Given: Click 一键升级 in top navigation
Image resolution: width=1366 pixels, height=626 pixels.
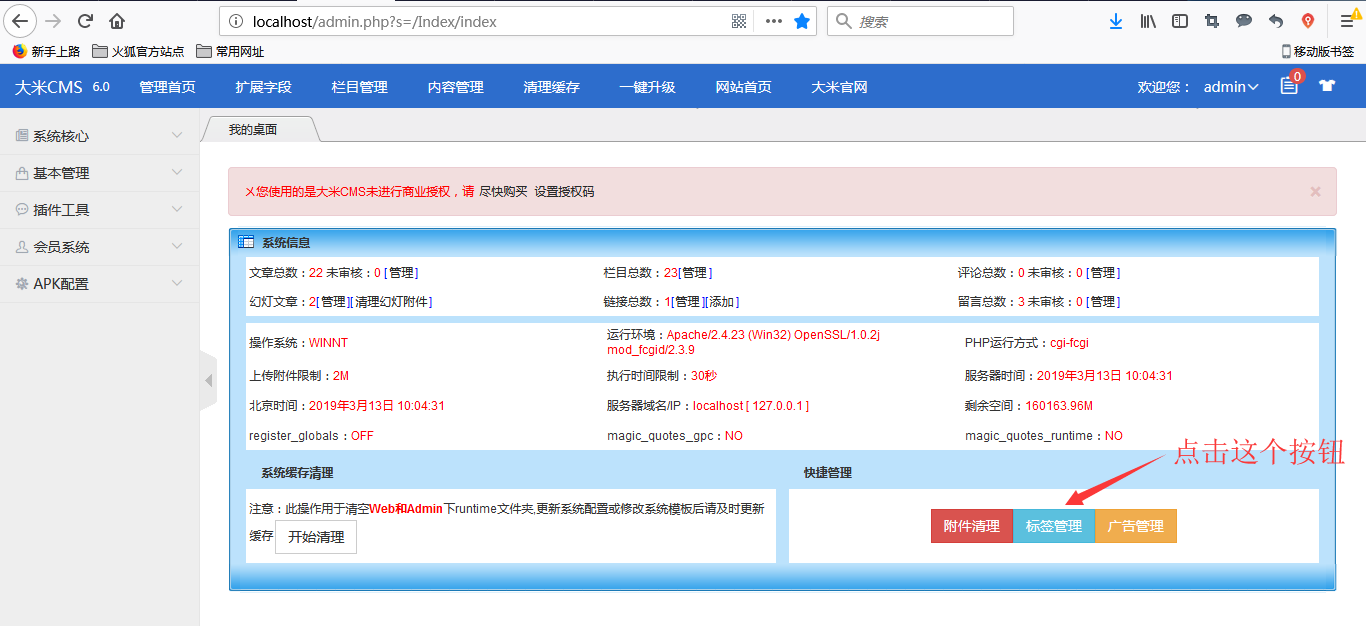Looking at the screenshot, I should (x=647, y=87).
